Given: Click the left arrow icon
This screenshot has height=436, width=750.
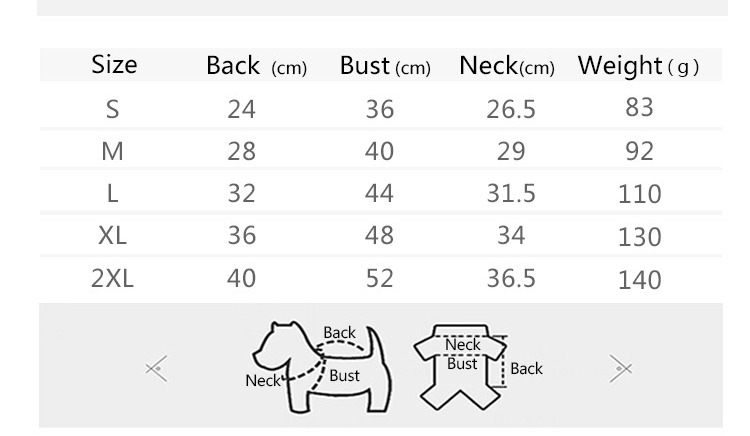Looking at the screenshot, I should 156,369.
